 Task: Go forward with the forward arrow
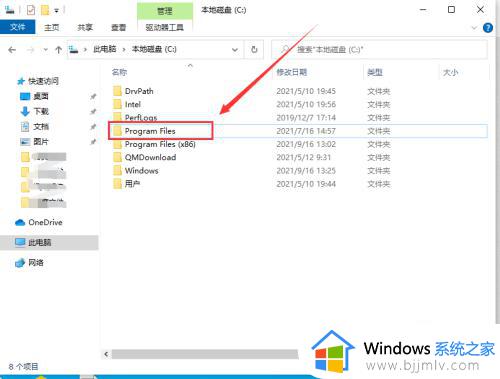pyautogui.click(x=30, y=50)
